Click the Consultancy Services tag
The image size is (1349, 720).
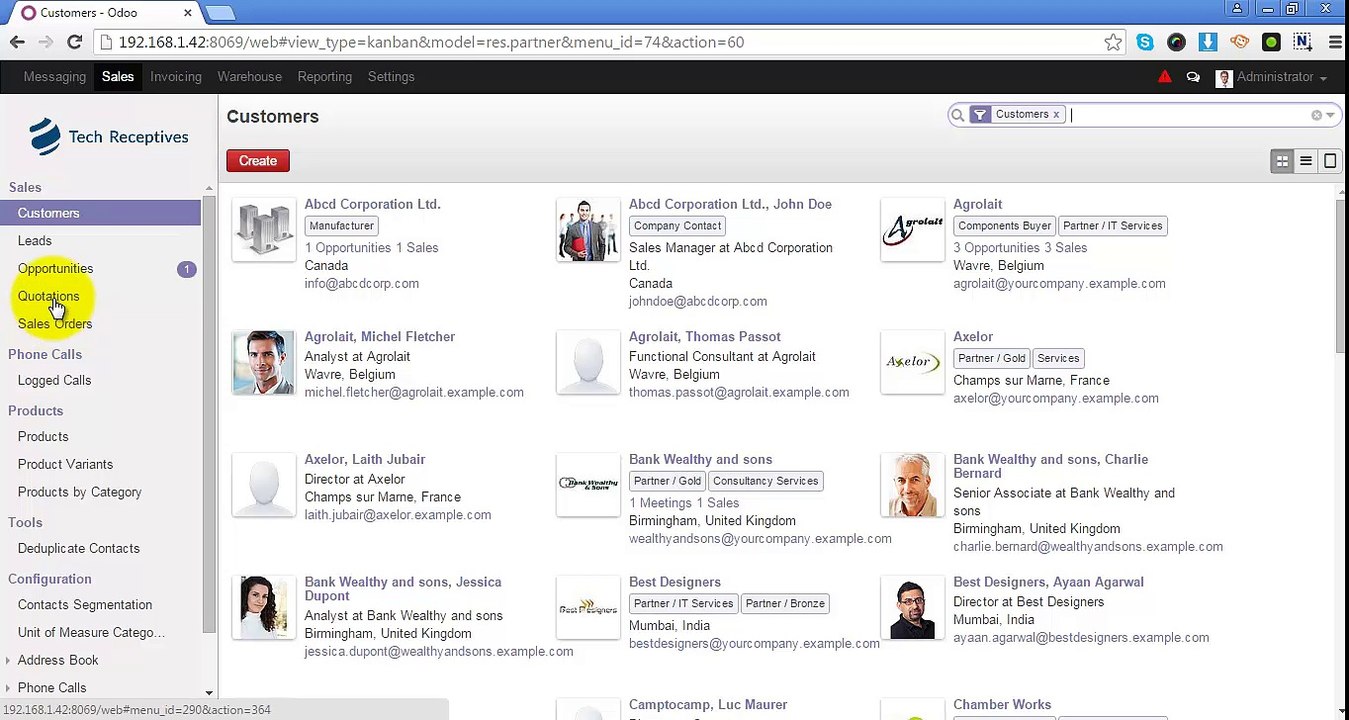point(765,481)
